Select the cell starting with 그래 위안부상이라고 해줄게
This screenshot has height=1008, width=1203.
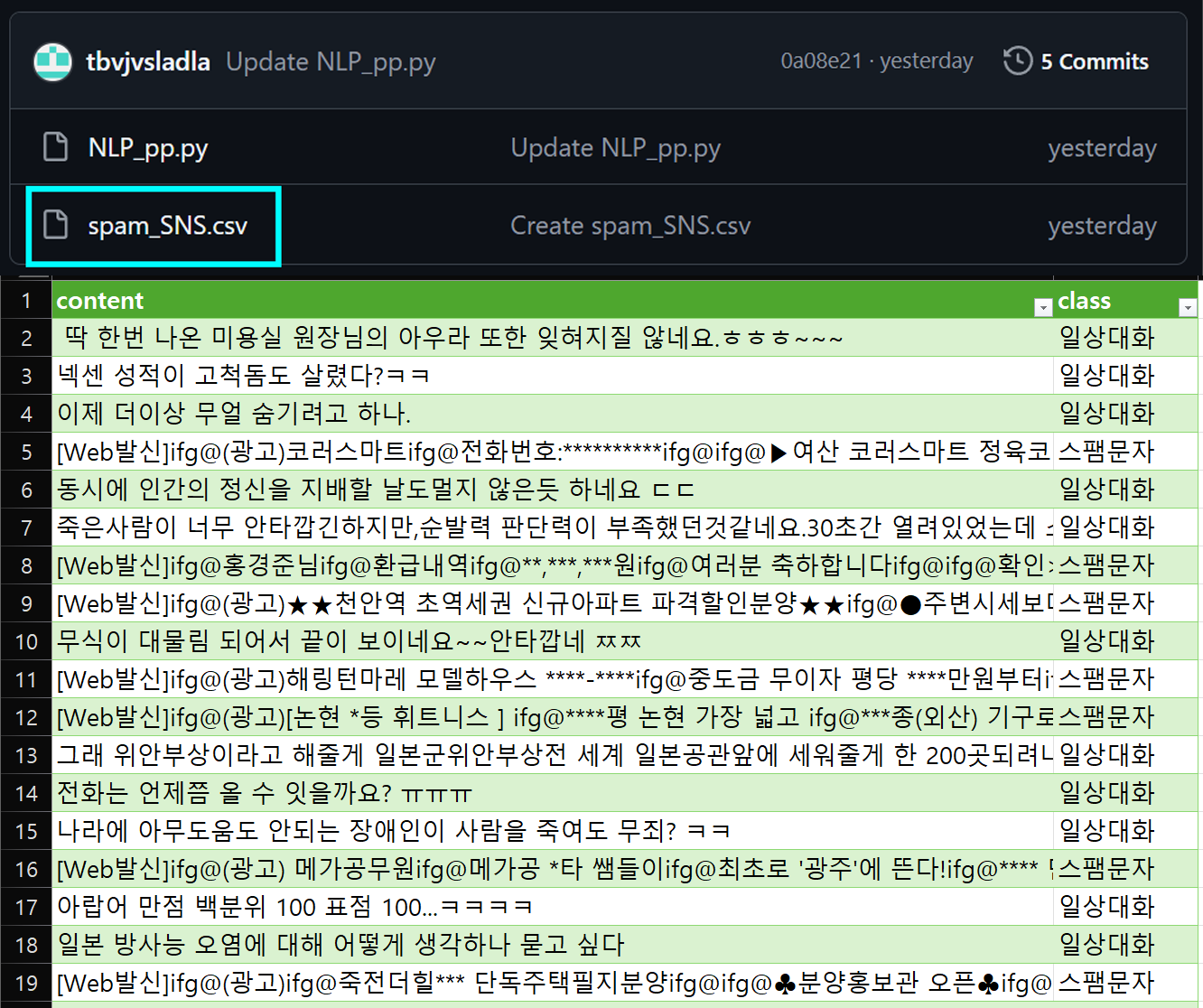[x=553, y=755]
